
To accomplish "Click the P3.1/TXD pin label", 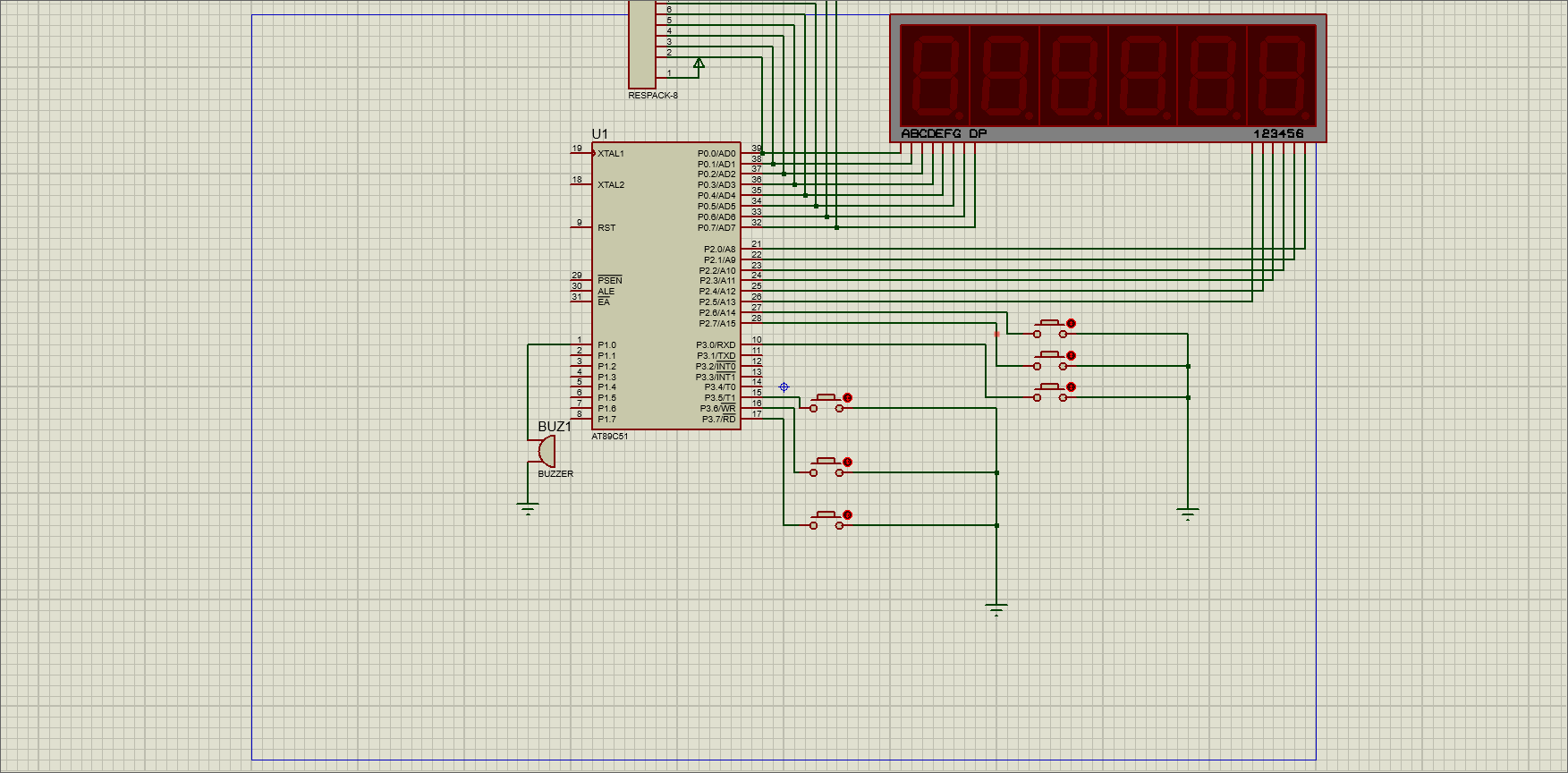I will pyautogui.click(x=716, y=356).
